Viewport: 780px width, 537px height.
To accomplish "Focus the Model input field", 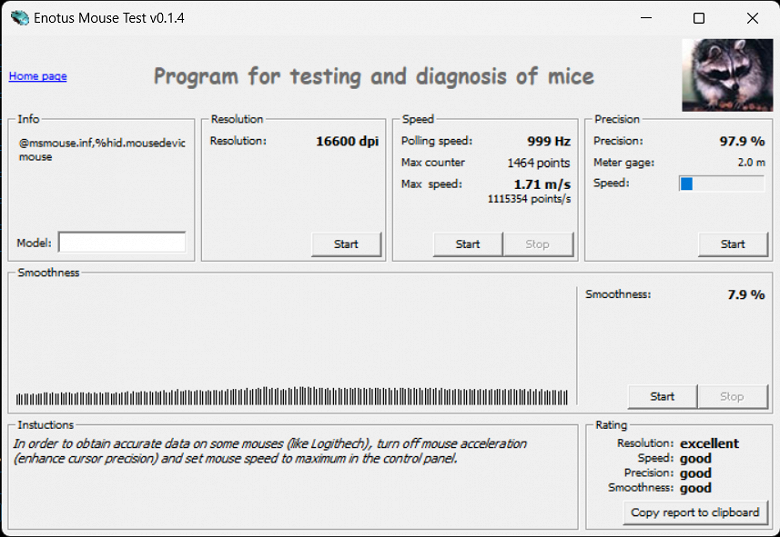I will 122,243.
